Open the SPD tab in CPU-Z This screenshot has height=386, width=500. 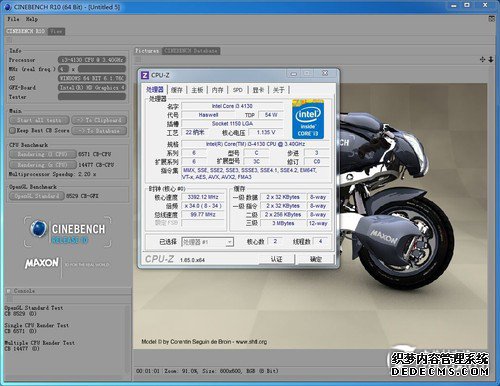pyautogui.click(x=238, y=90)
